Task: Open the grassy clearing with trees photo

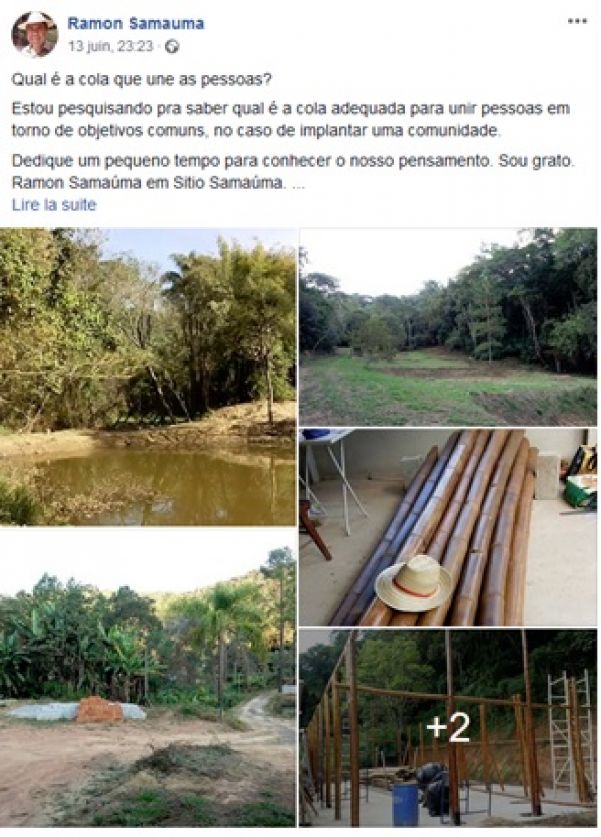Action: (x=448, y=327)
